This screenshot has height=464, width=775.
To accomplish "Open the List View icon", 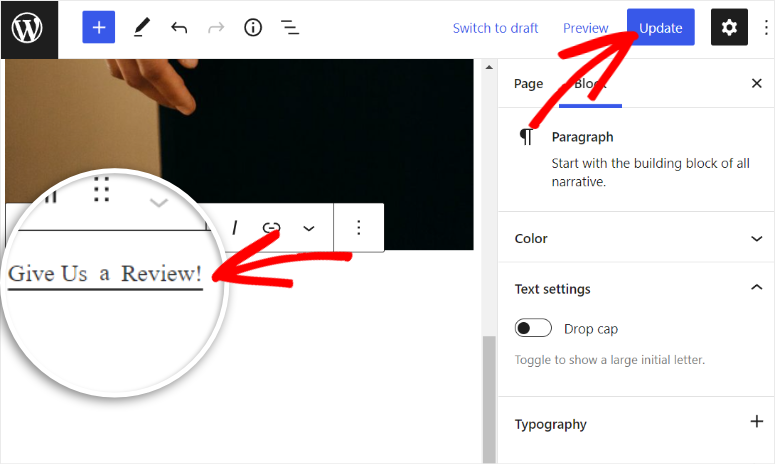I will click(x=290, y=28).
